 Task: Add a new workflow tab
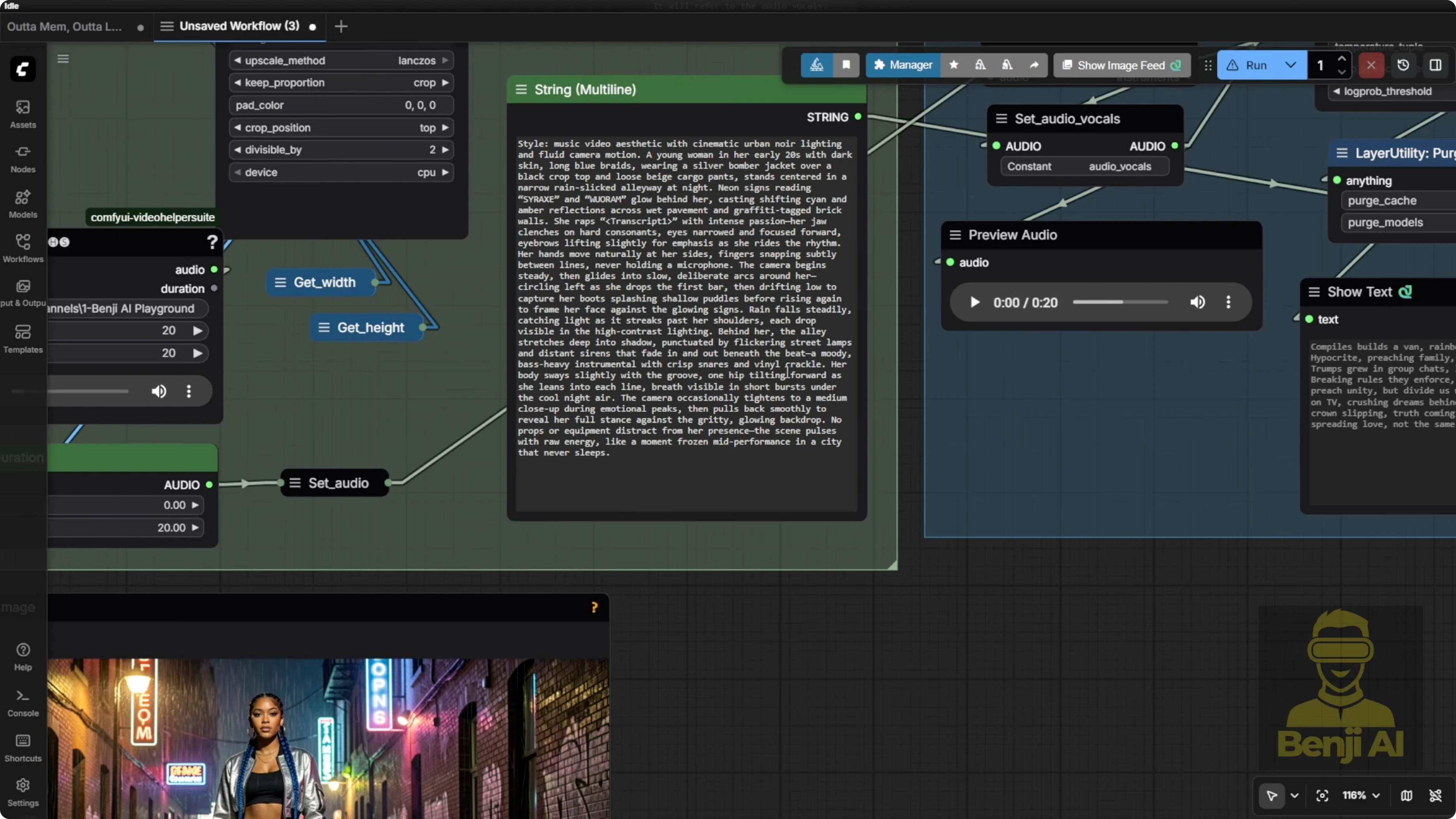click(x=341, y=27)
